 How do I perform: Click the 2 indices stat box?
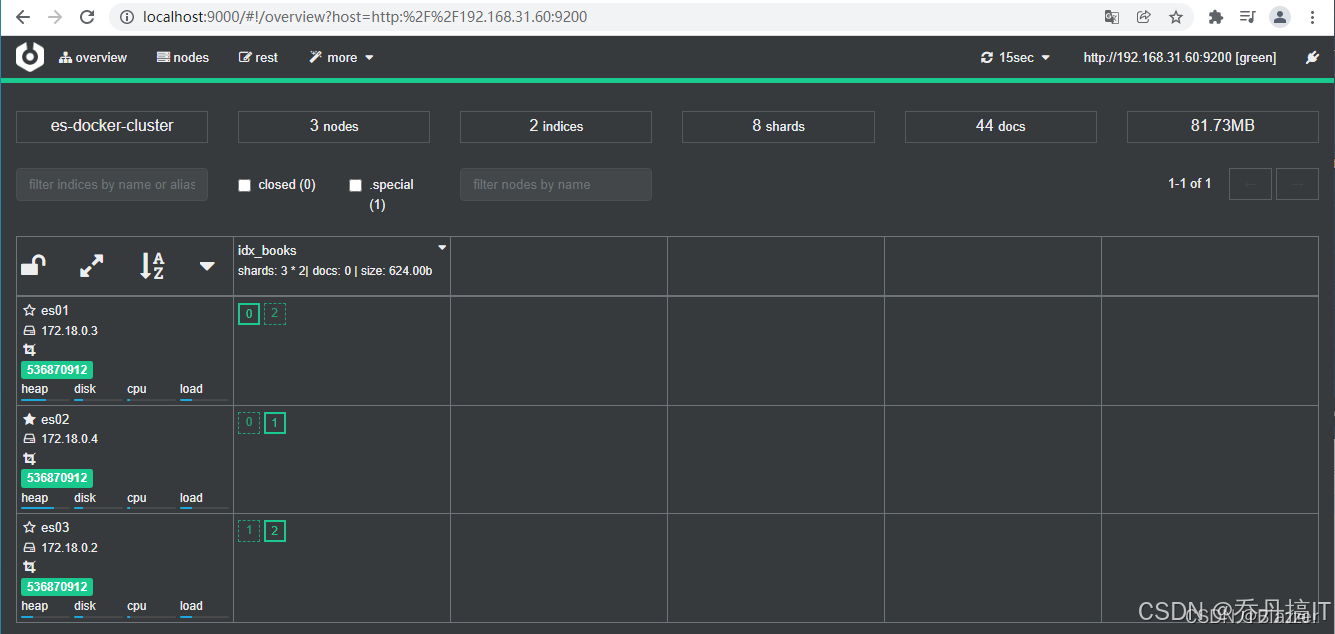[x=556, y=126]
